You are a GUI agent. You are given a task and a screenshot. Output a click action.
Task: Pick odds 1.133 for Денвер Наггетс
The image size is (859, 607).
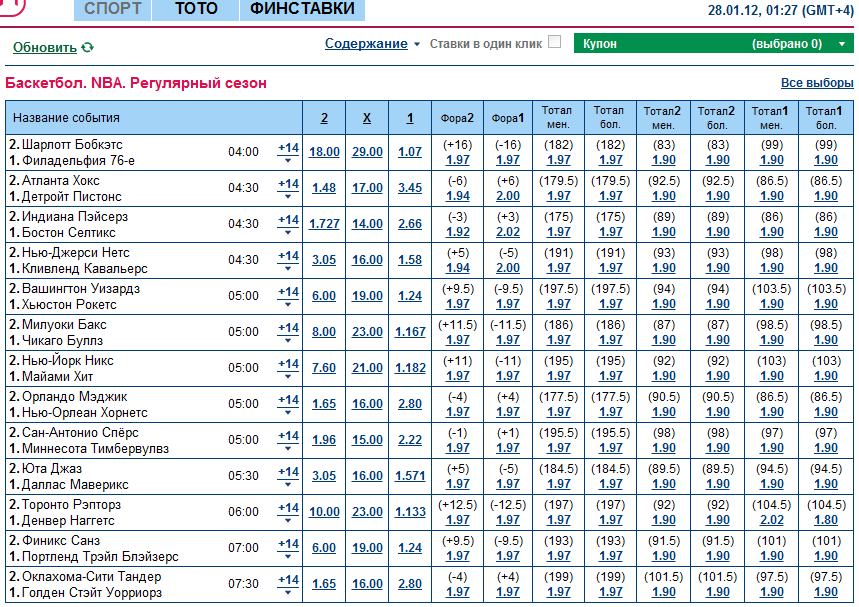[x=410, y=512]
